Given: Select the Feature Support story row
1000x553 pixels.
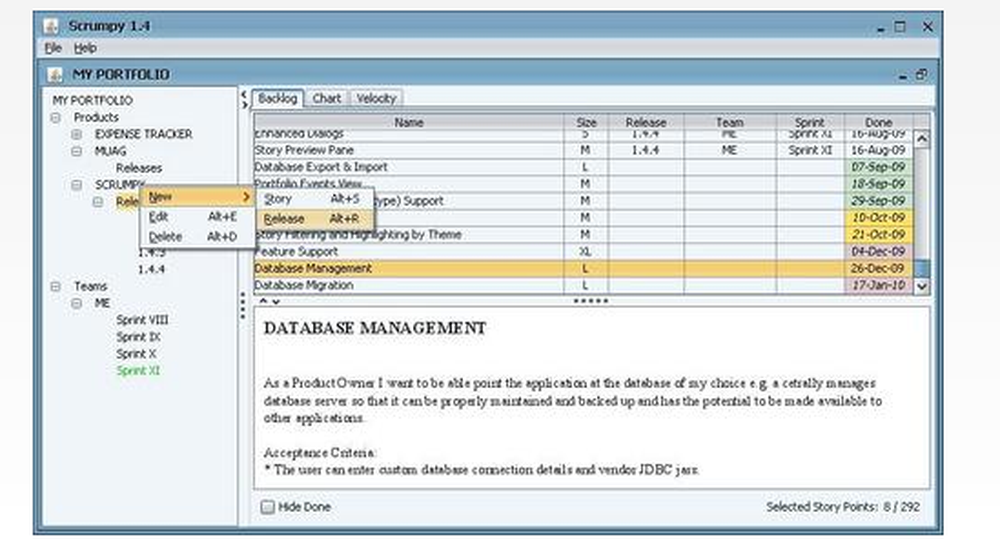Looking at the screenshot, I should point(584,252).
